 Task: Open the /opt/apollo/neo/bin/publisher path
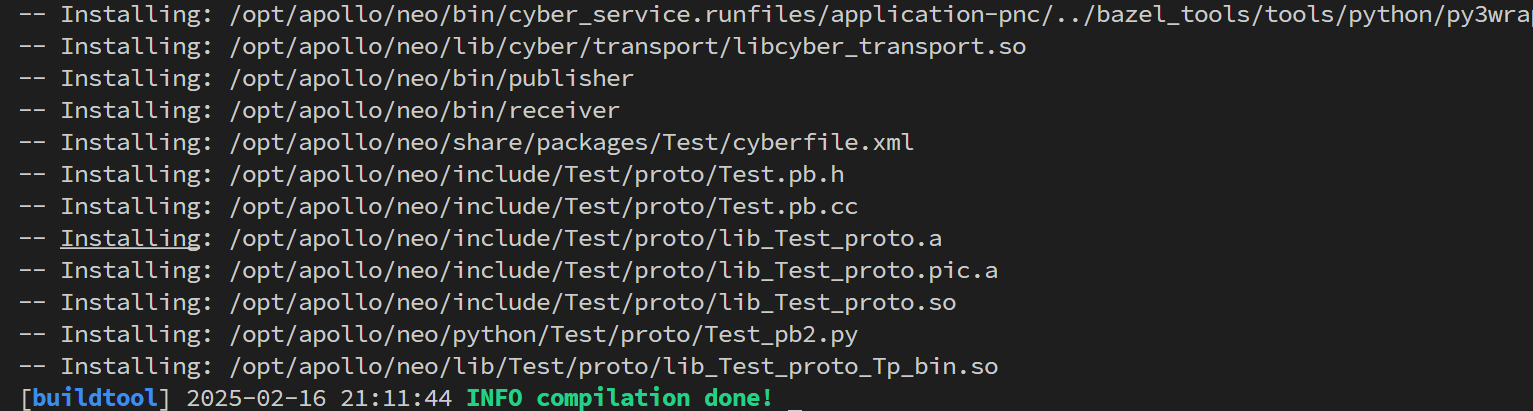click(432, 78)
